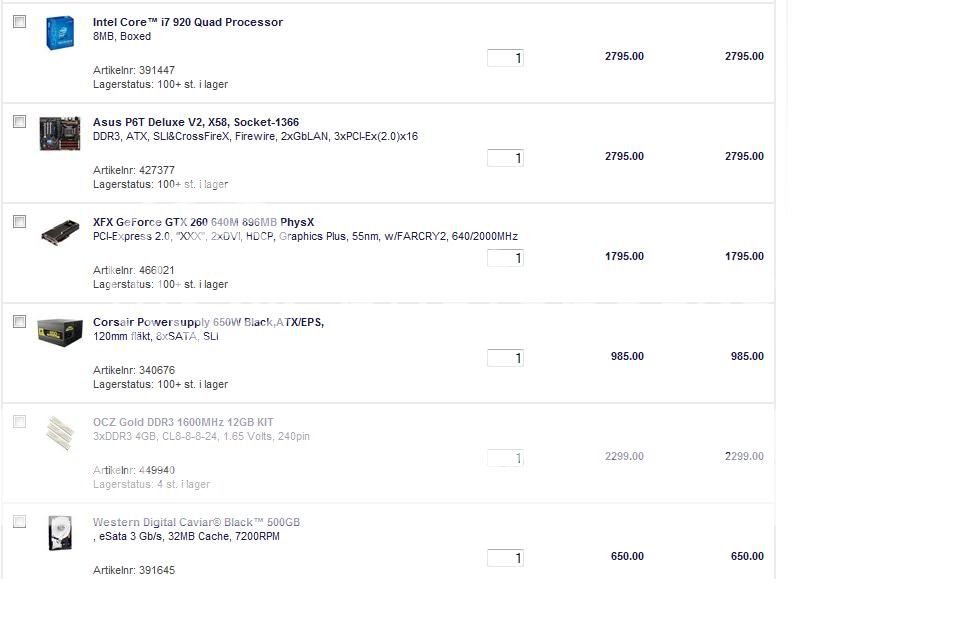Click the quantity field for Asus motherboard
The image size is (953, 622).
tap(505, 158)
